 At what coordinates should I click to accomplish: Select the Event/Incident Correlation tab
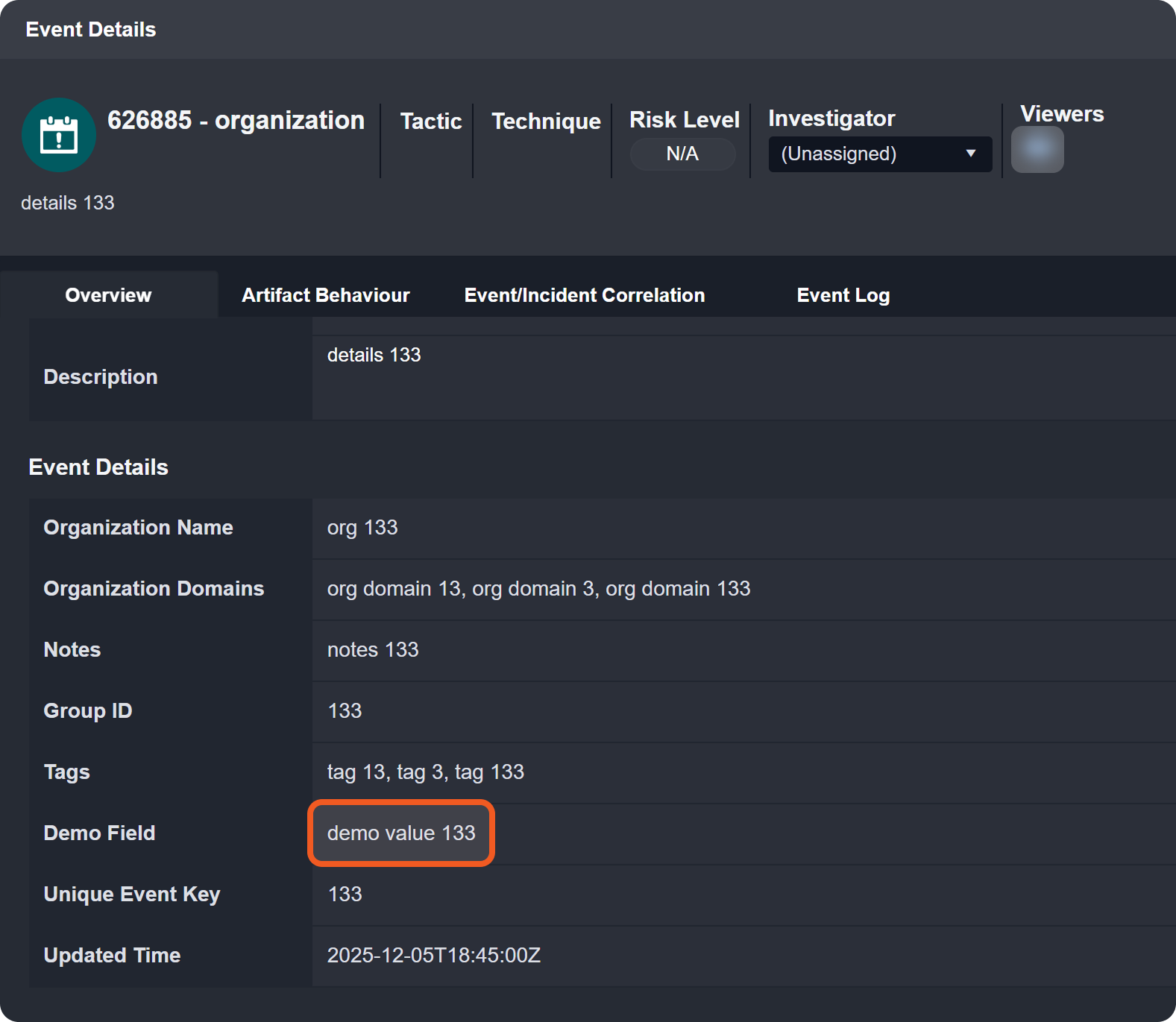coord(584,295)
